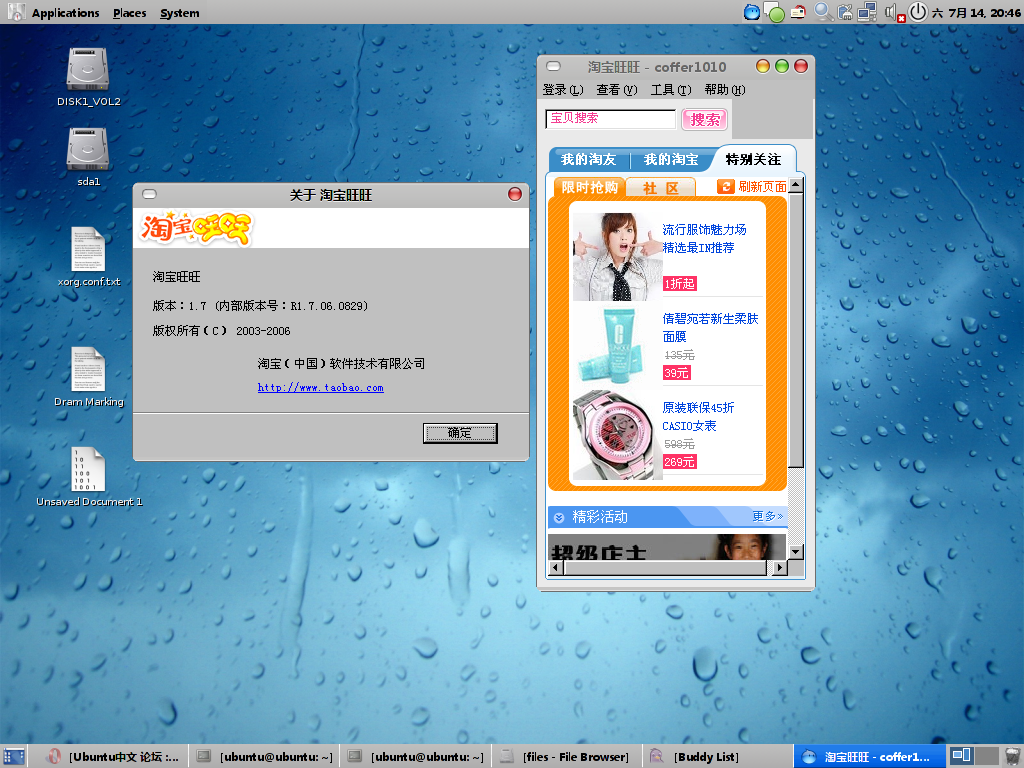Screen dimensions: 1024x768
Task: Open the 倩碧宛若新生柔肤面膜 product link
Action: coord(710,327)
